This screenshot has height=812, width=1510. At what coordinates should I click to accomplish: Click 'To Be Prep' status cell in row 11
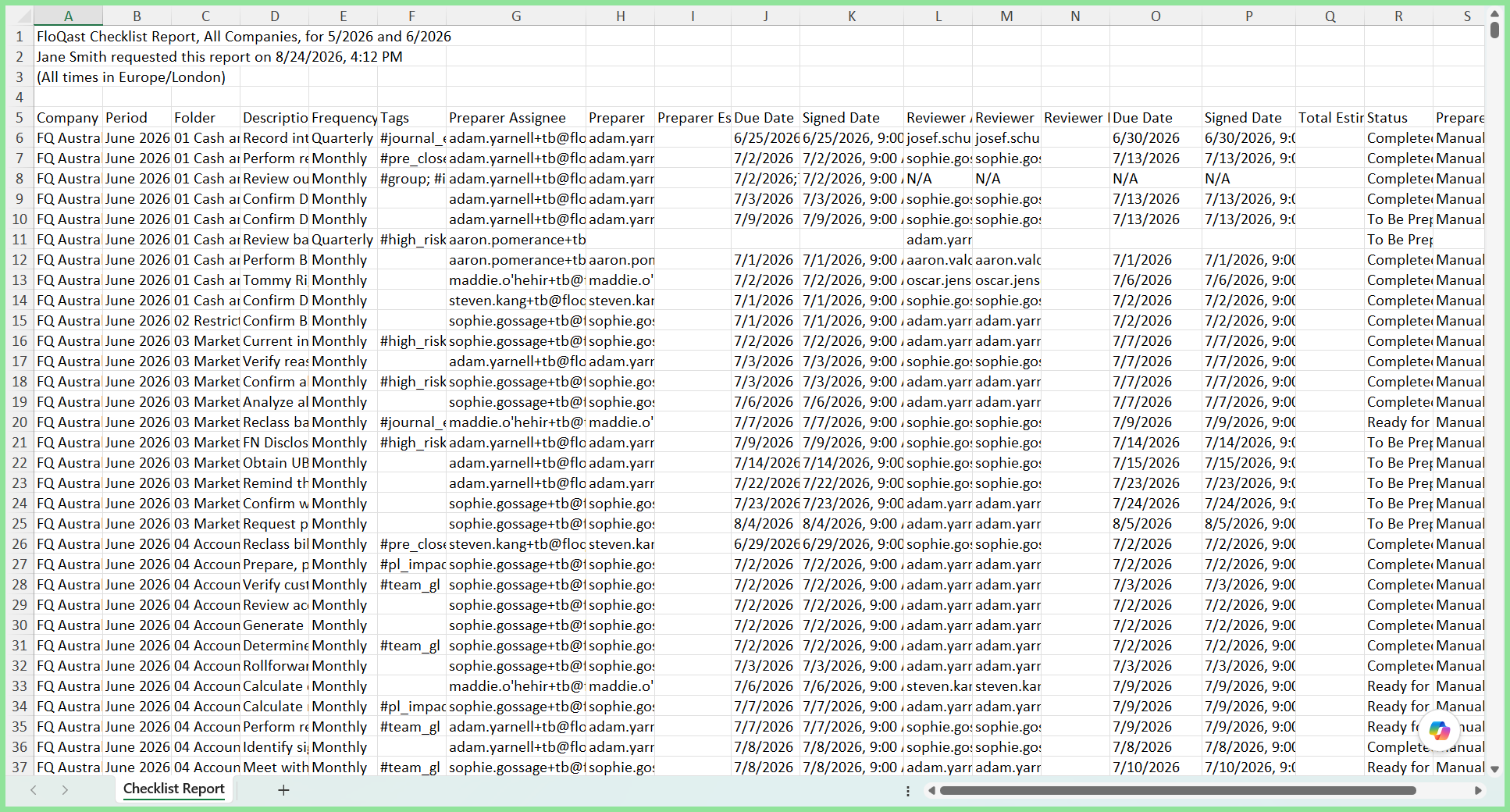(x=1398, y=240)
